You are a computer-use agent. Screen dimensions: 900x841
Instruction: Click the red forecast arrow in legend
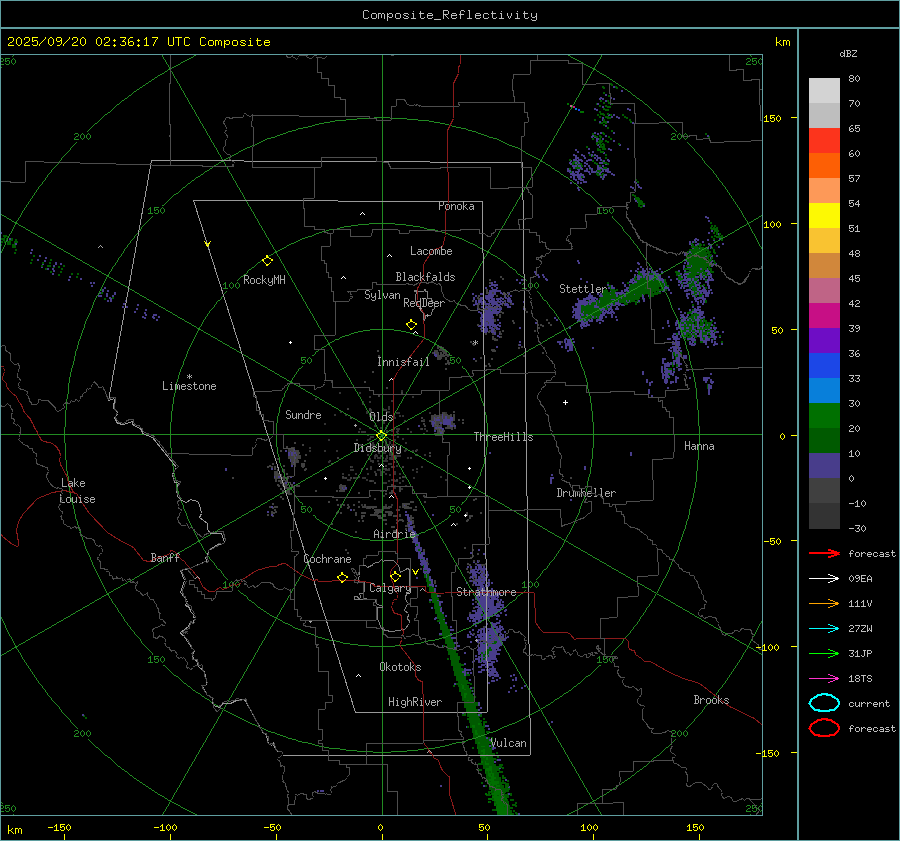pyautogui.click(x=824, y=553)
